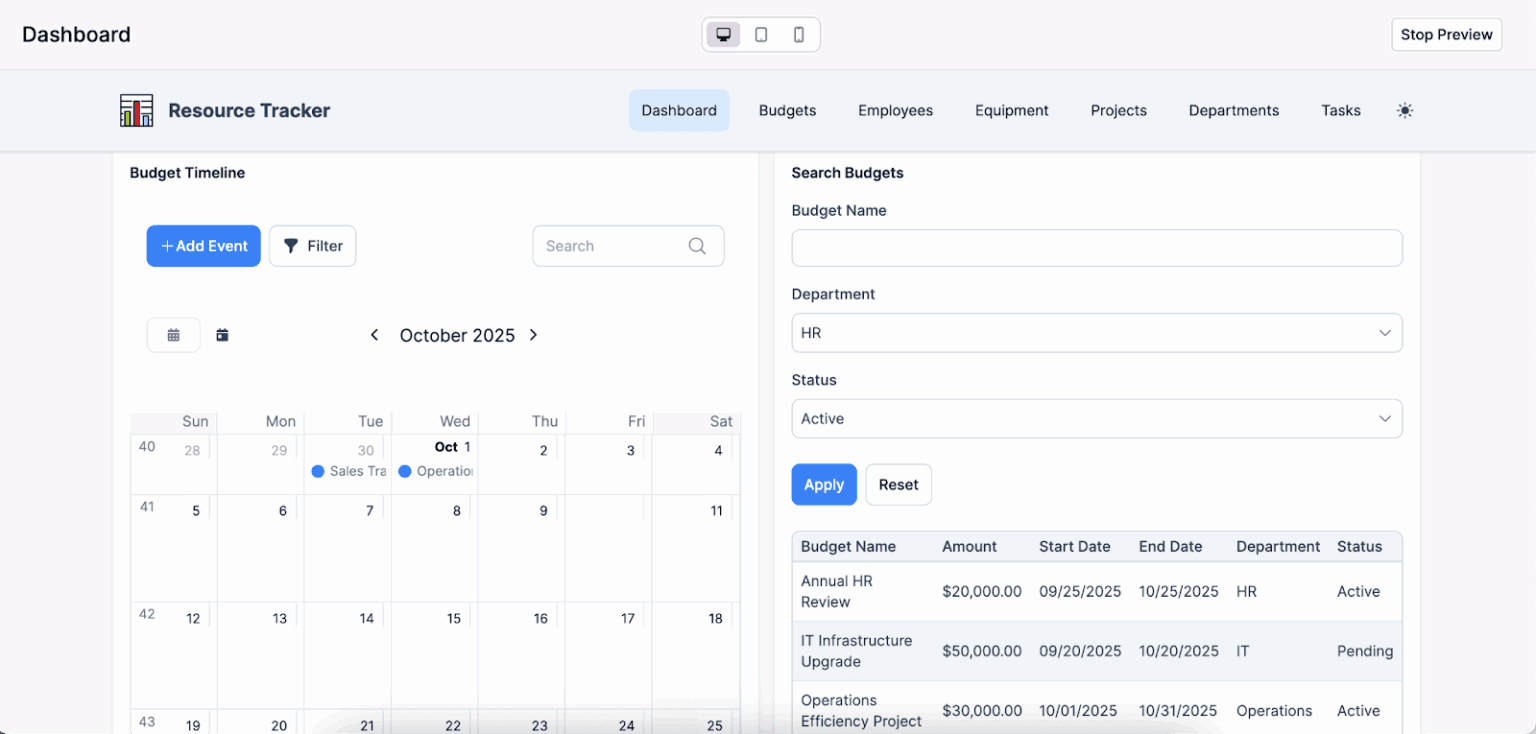This screenshot has width=1536, height=734.
Task: Go to the previous month
Action: (374, 335)
